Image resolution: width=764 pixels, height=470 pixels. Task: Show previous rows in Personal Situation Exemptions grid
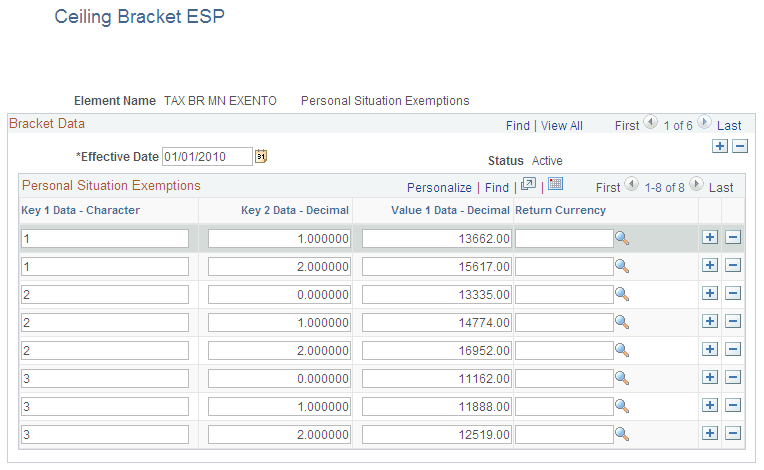[631, 184]
